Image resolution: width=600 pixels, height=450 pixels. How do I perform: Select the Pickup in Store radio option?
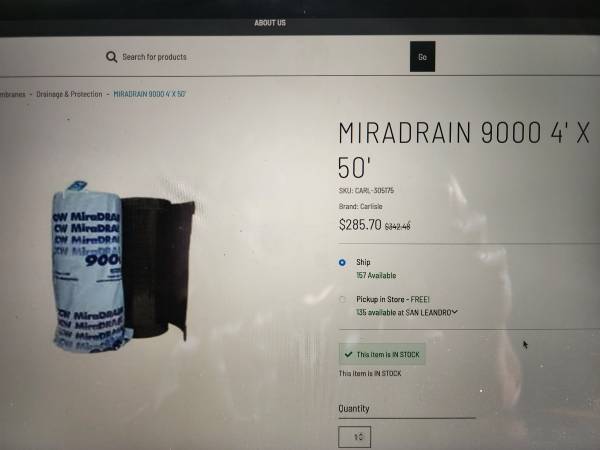(x=342, y=299)
